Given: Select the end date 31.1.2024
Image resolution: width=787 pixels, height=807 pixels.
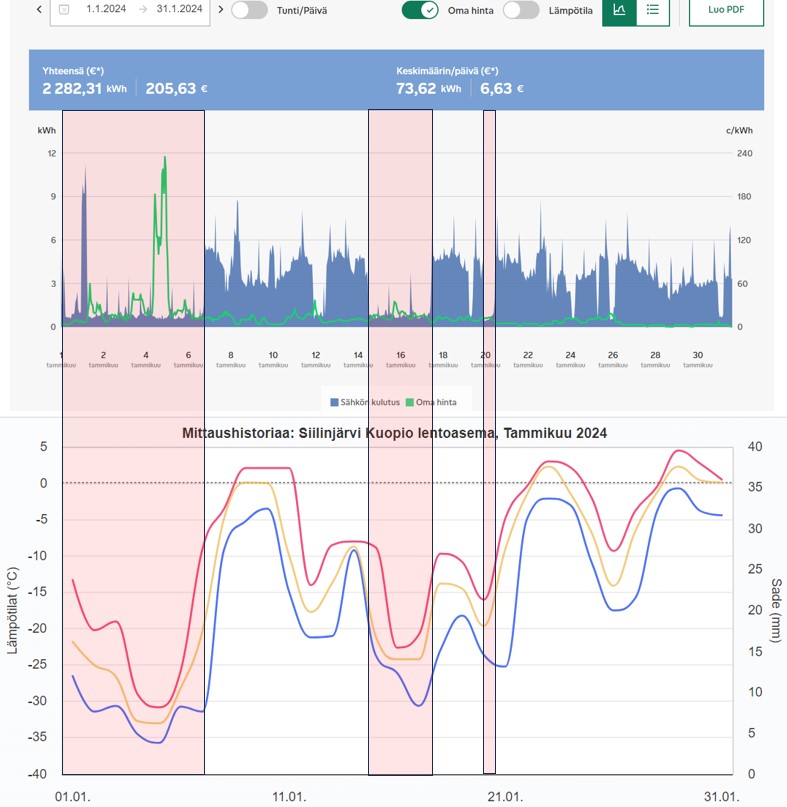Looking at the screenshot, I should pyautogui.click(x=180, y=9).
